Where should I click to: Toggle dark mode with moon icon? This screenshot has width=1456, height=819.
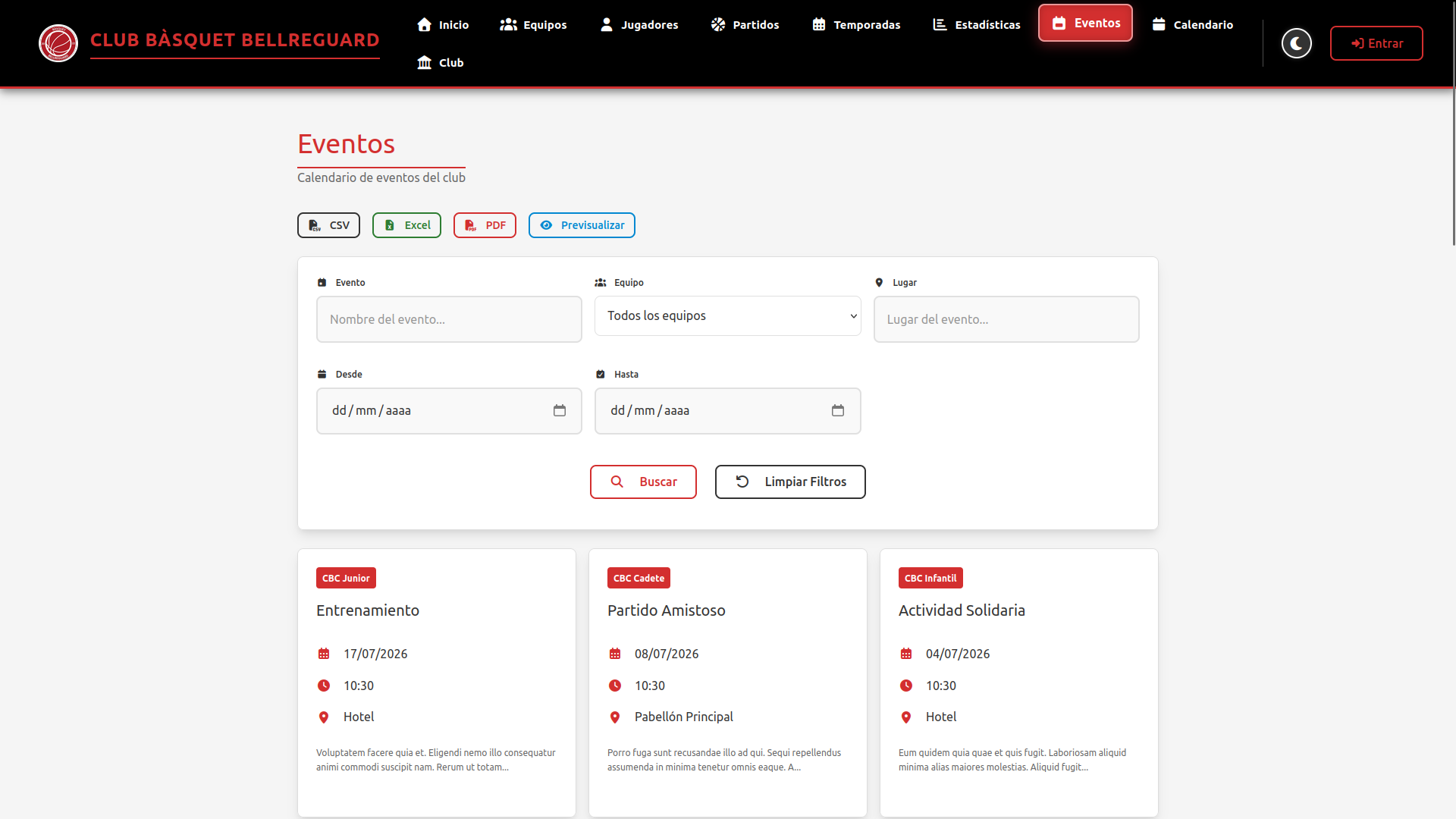(x=1296, y=43)
